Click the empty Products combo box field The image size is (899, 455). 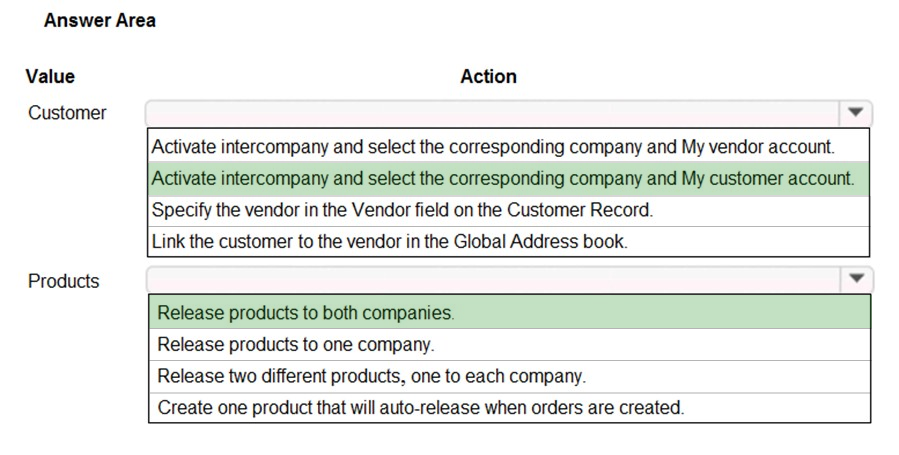click(494, 279)
